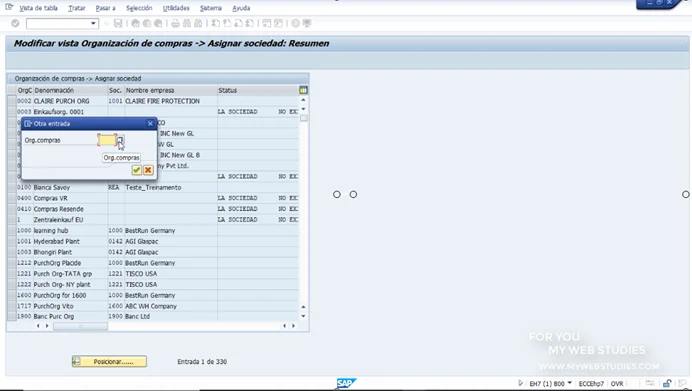The image size is (692, 391).
Task: Click the blue padlock icon in the status bar
Action: point(667,383)
